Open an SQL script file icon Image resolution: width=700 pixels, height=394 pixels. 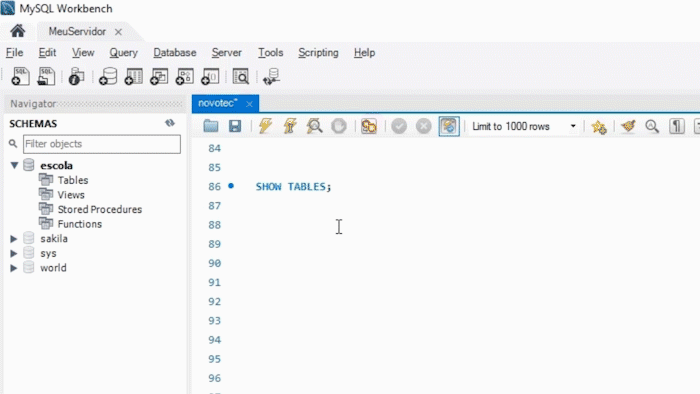pos(46,76)
